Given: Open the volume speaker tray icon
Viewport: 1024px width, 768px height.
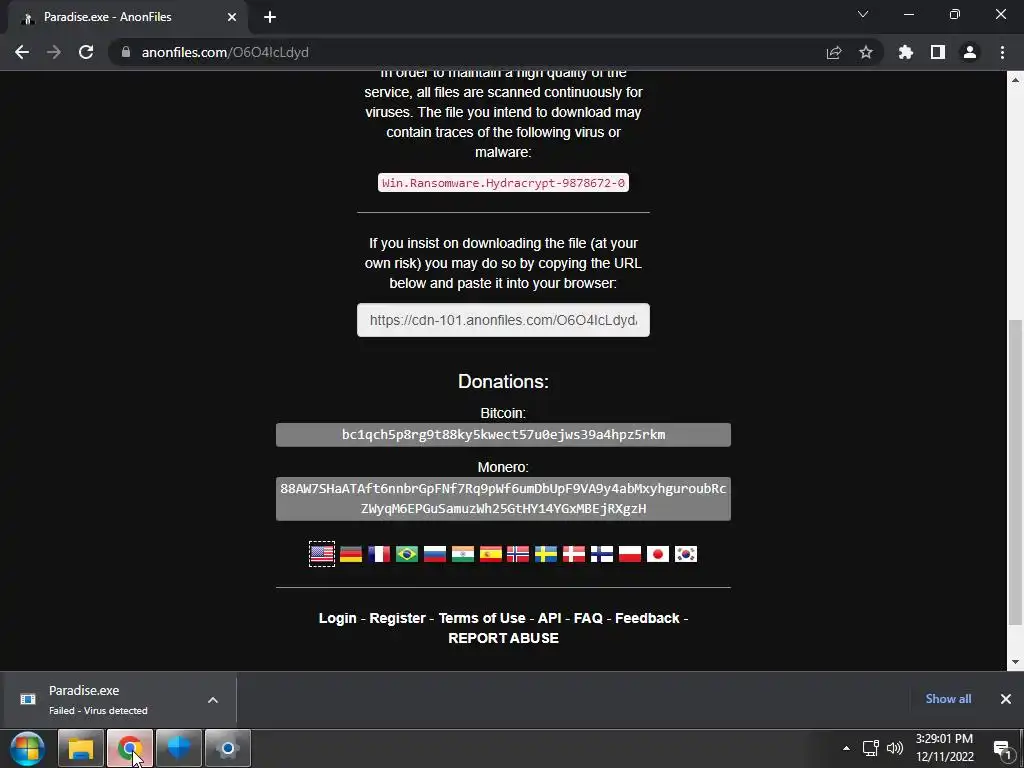Looking at the screenshot, I should [x=895, y=748].
